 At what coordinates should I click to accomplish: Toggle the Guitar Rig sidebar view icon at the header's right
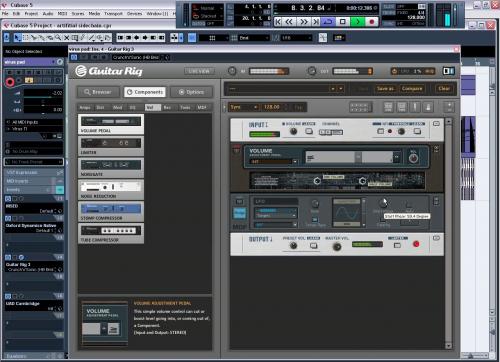coord(448,71)
